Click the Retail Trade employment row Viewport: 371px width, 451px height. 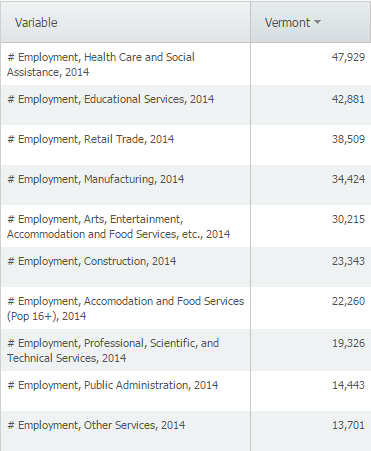(x=185, y=145)
